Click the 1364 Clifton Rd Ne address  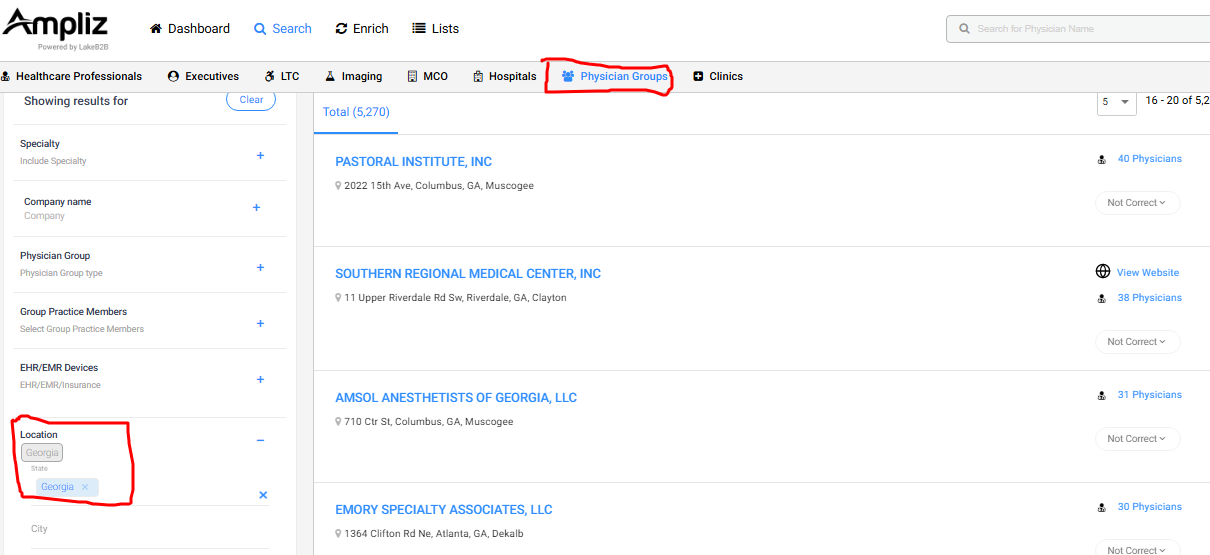(433, 534)
